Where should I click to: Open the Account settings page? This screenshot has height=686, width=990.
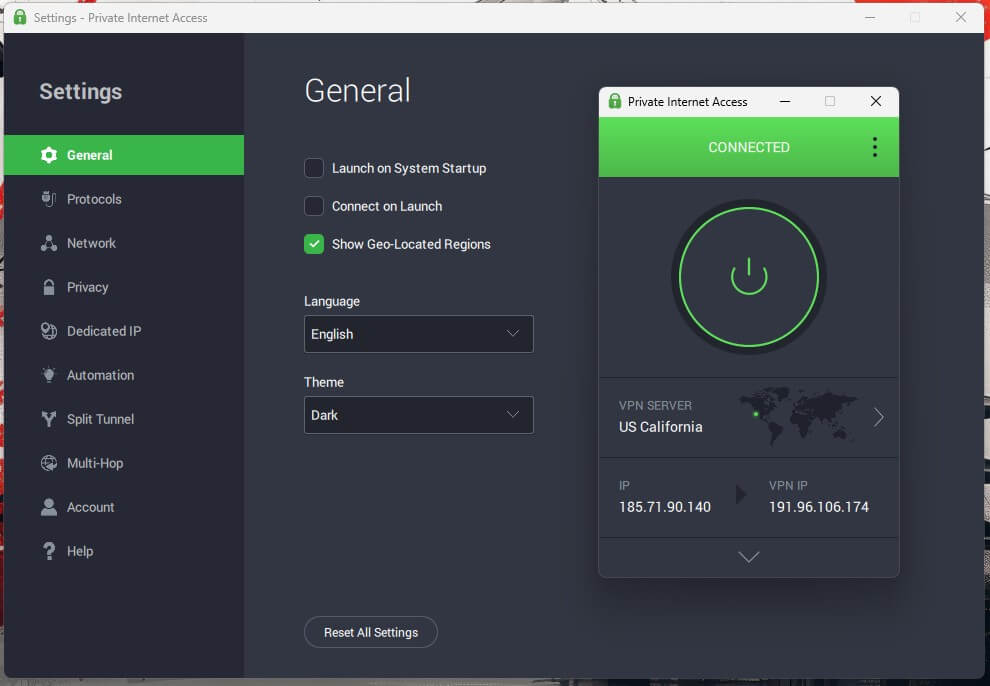(x=124, y=507)
